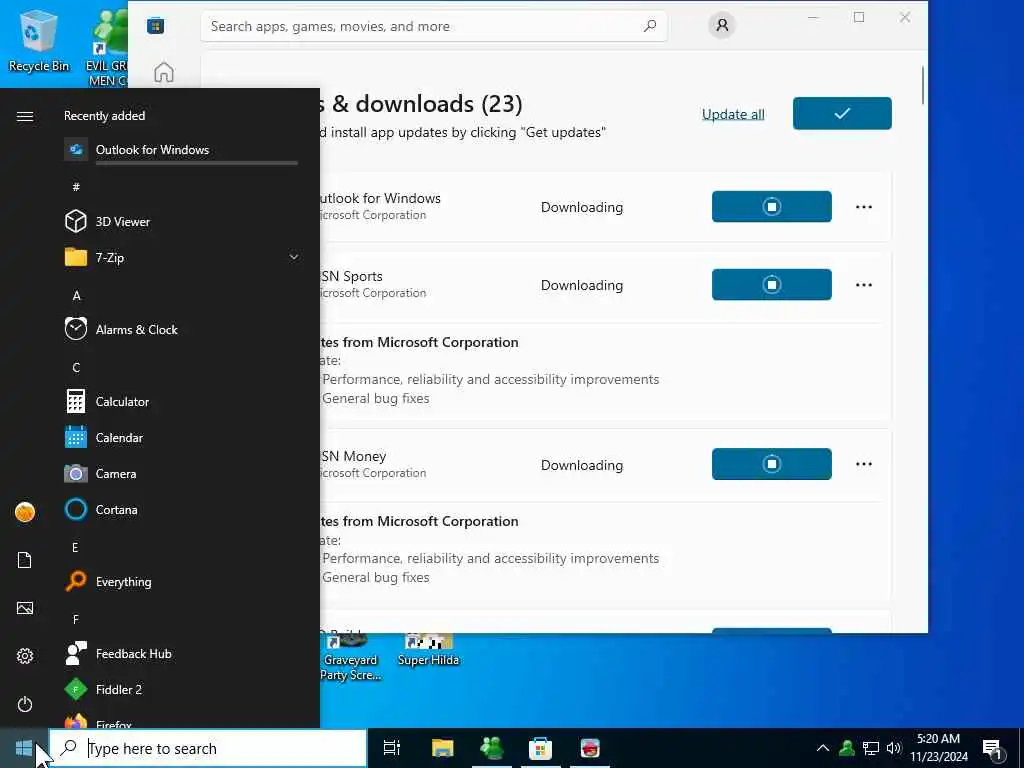Open Documents from Start sidebar
Screen dimensions: 1024x768
point(25,560)
